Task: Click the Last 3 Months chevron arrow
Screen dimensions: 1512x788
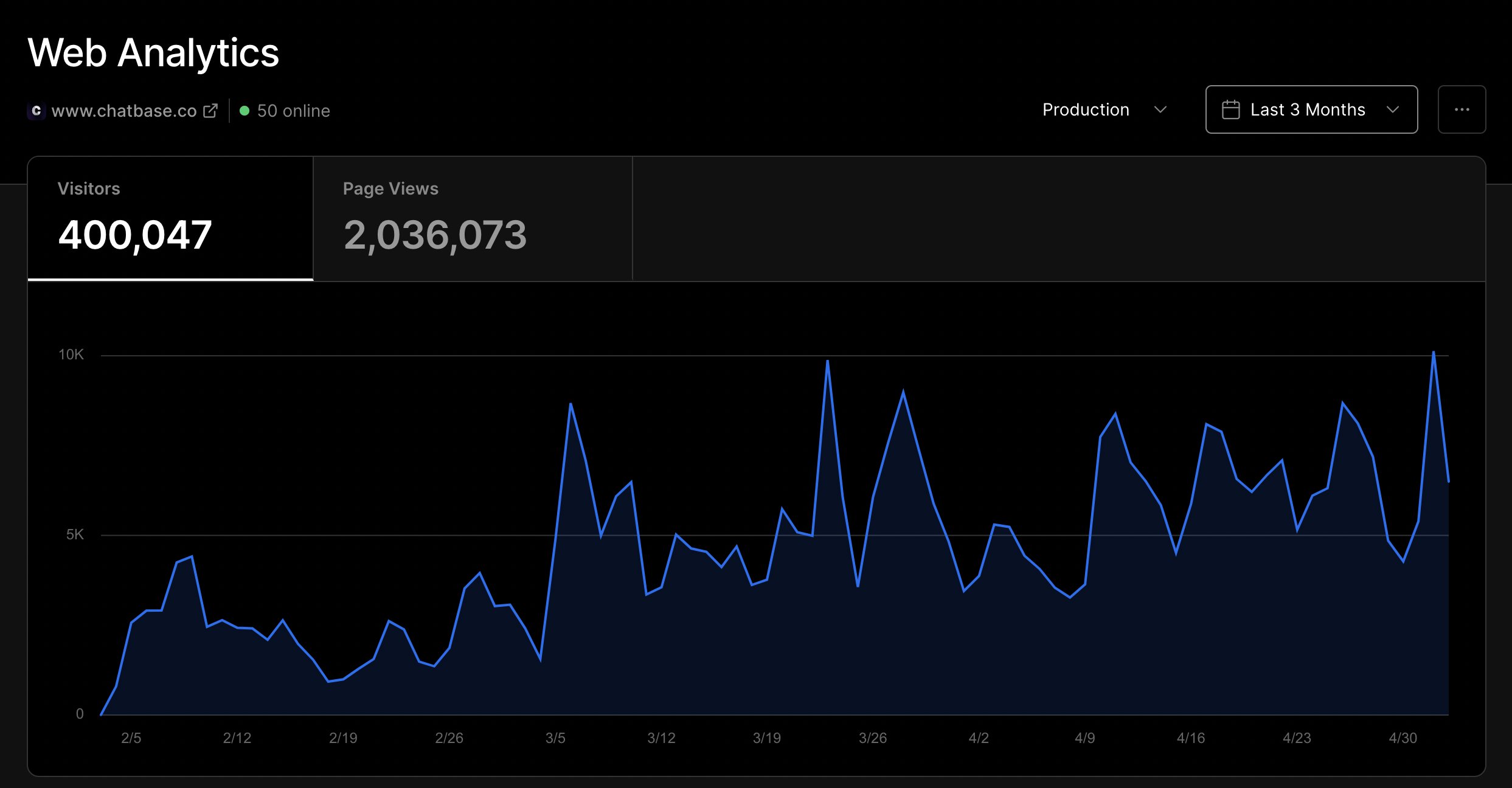Action: [1392, 110]
